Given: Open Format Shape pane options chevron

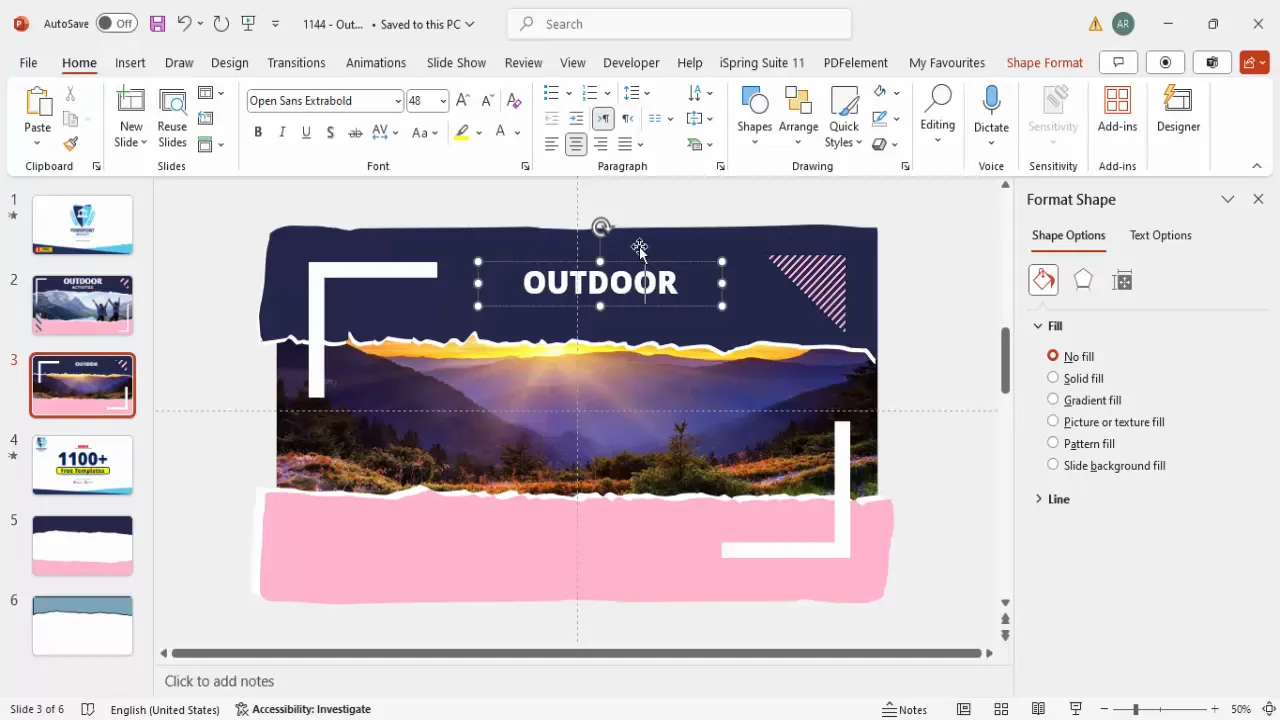Looking at the screenshot, I should [x=1228, y=199].
